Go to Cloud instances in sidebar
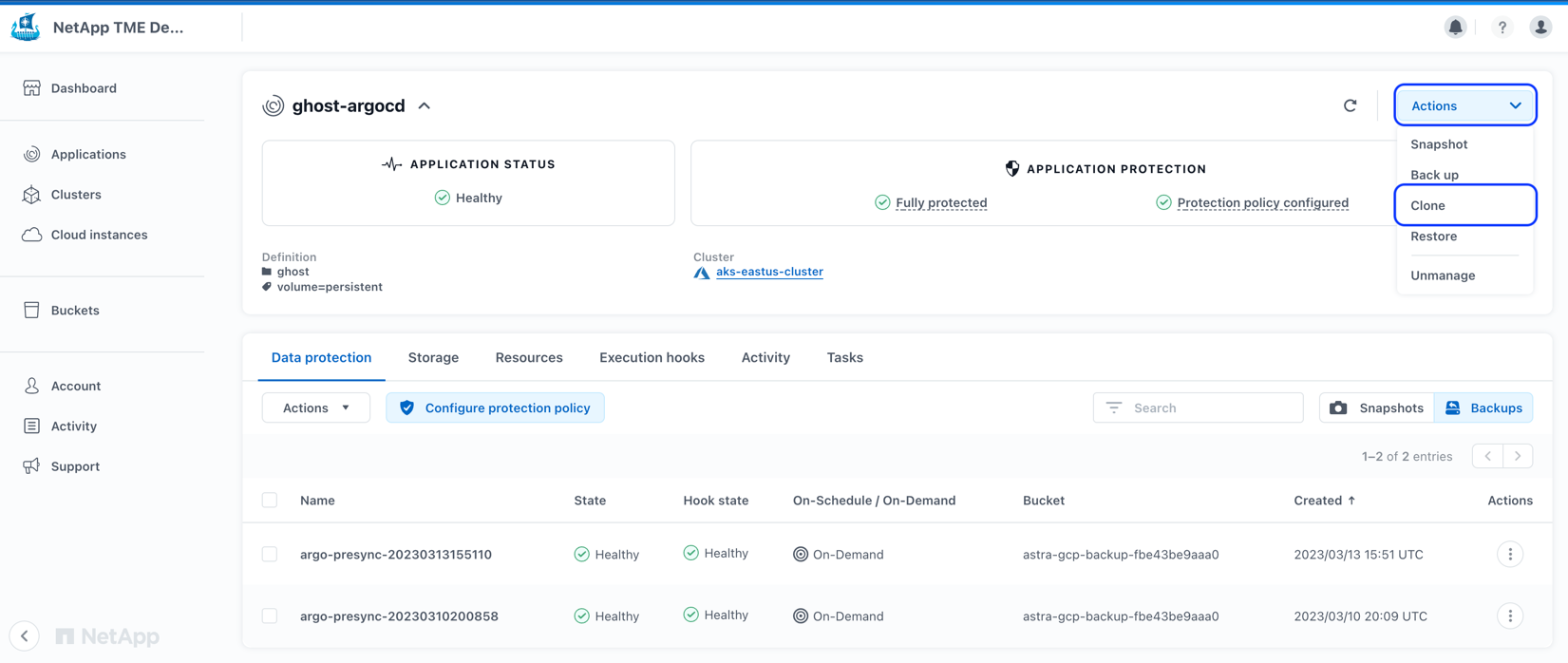Viewport: 1568px width, 663px height. (99, 235)
